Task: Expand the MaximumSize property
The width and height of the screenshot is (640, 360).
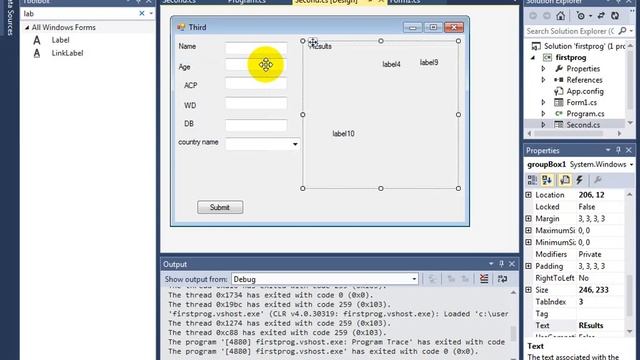Action: [x=529, y=231]
